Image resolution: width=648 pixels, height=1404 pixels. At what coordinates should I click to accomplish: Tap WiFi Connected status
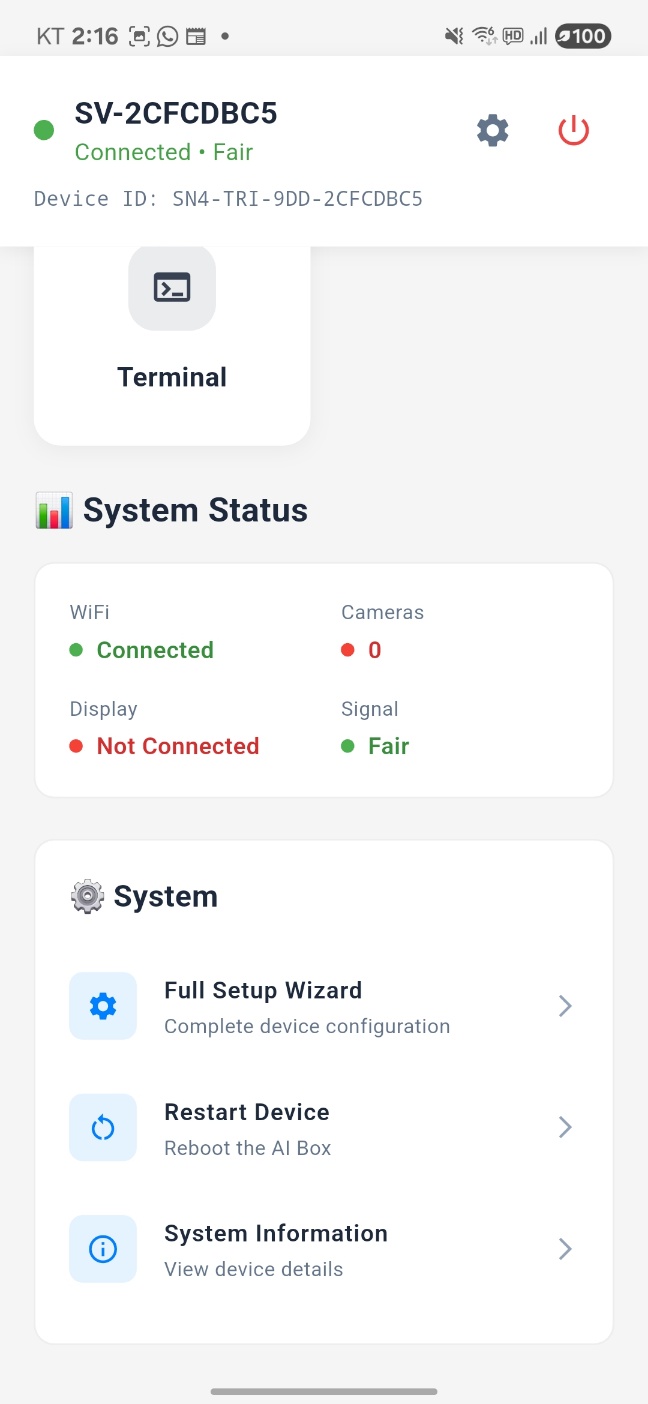tap(154, 650)
